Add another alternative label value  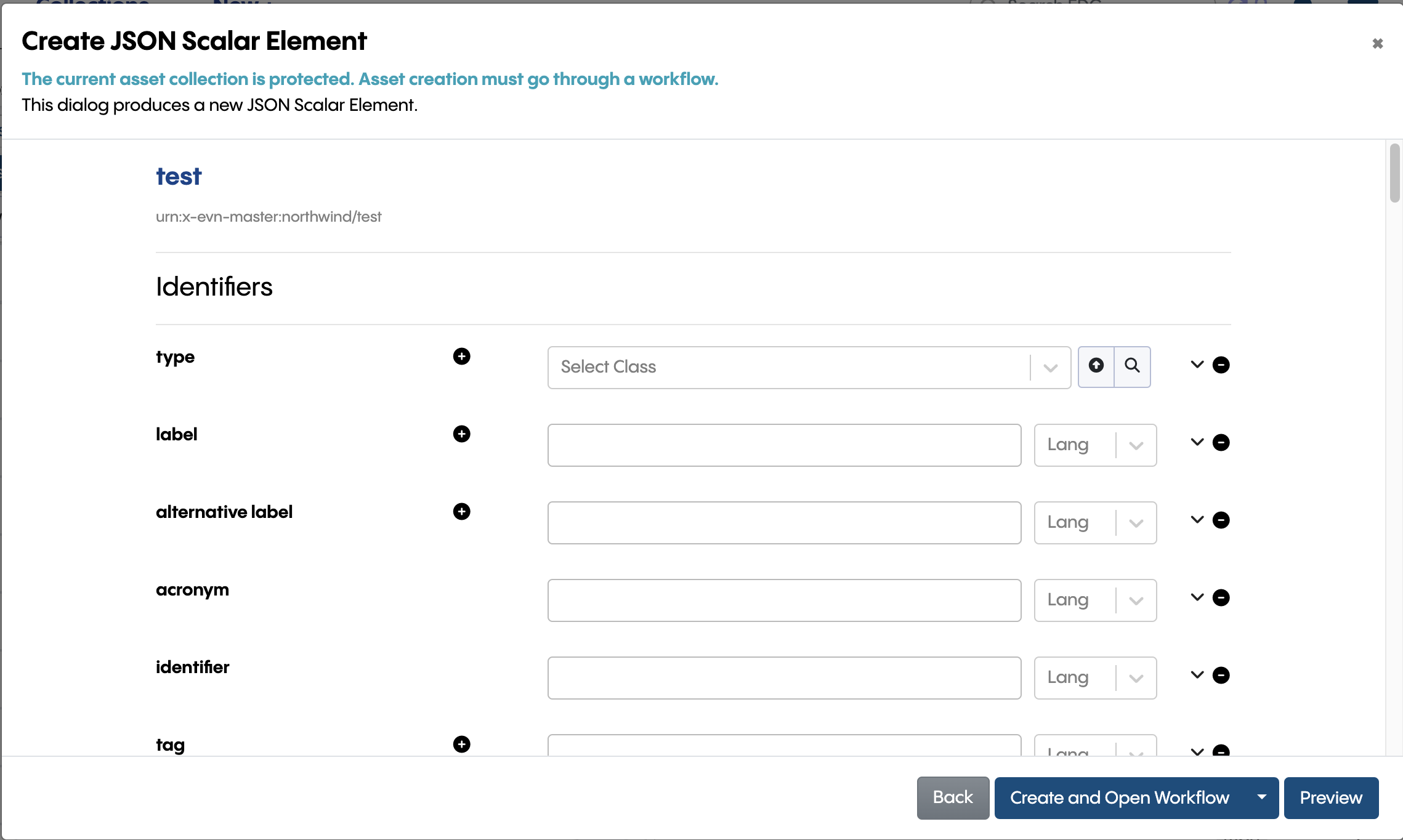tap(461, 512)
